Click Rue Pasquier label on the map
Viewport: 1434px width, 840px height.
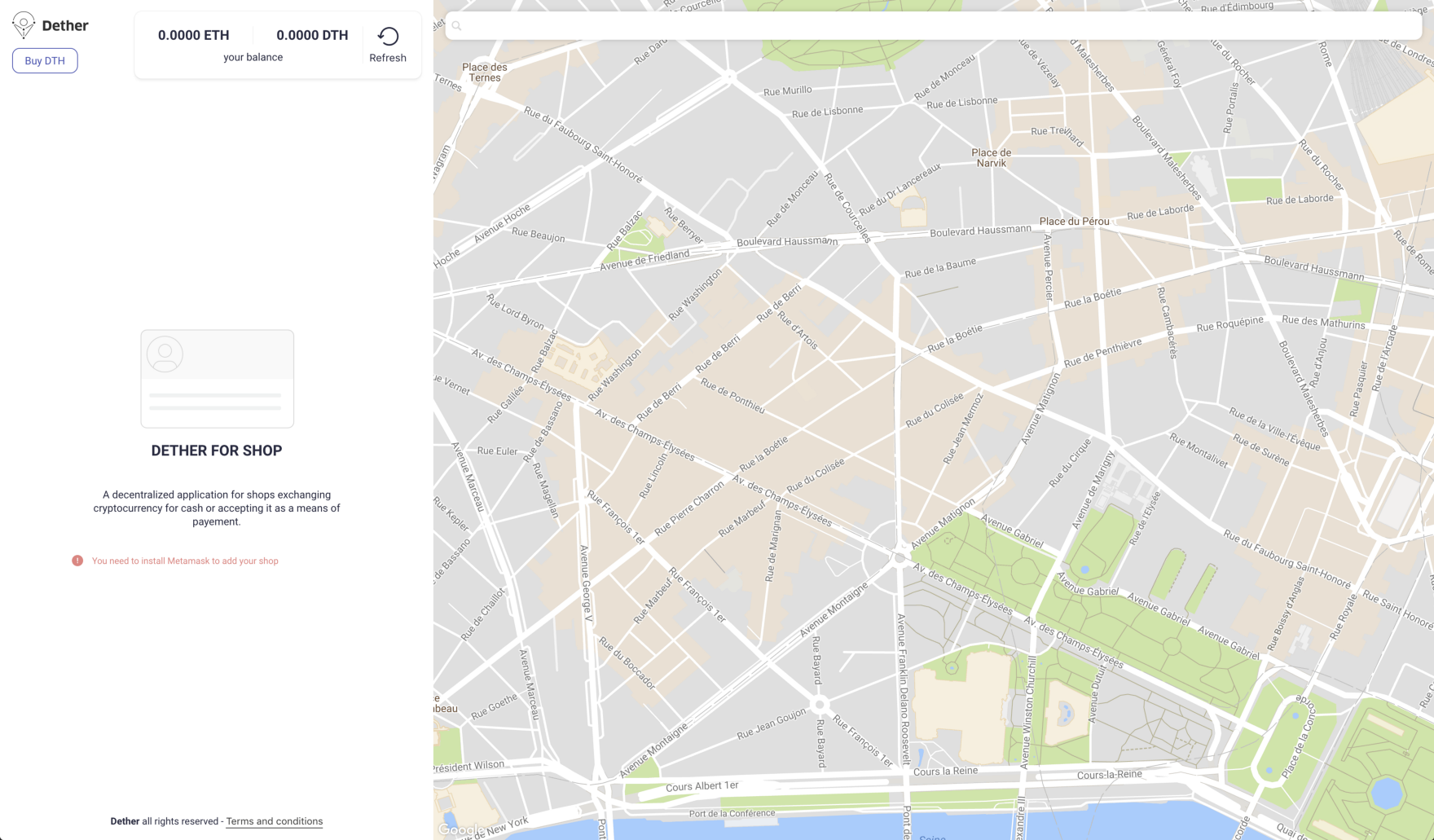click(x=1360, y=389)
